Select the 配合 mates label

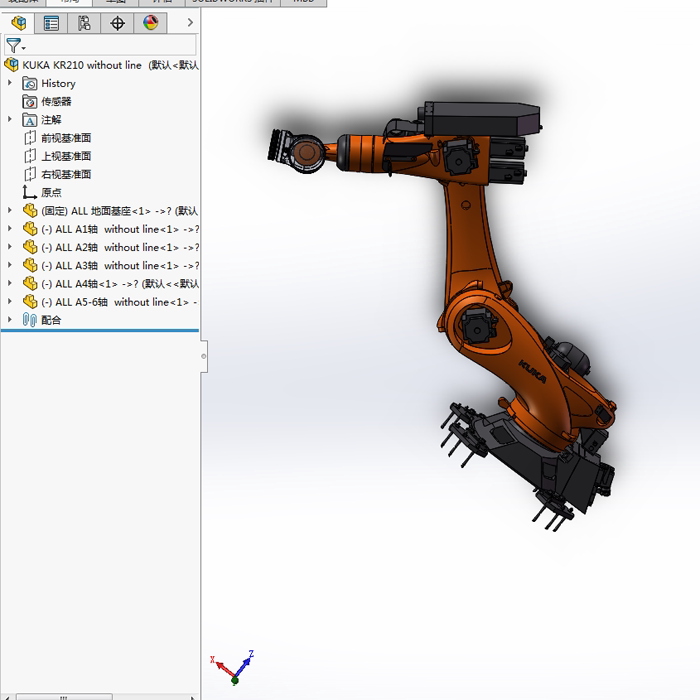51,320
